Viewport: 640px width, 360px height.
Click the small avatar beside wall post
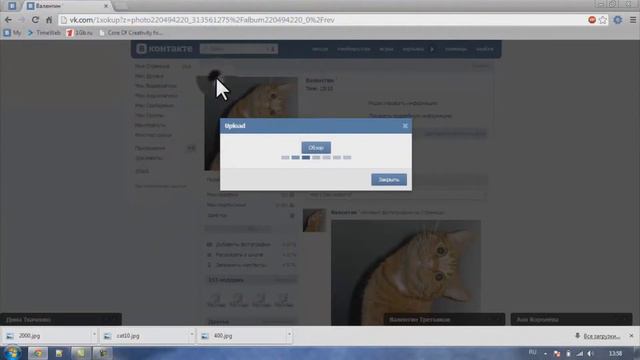(x=314, y=220)
